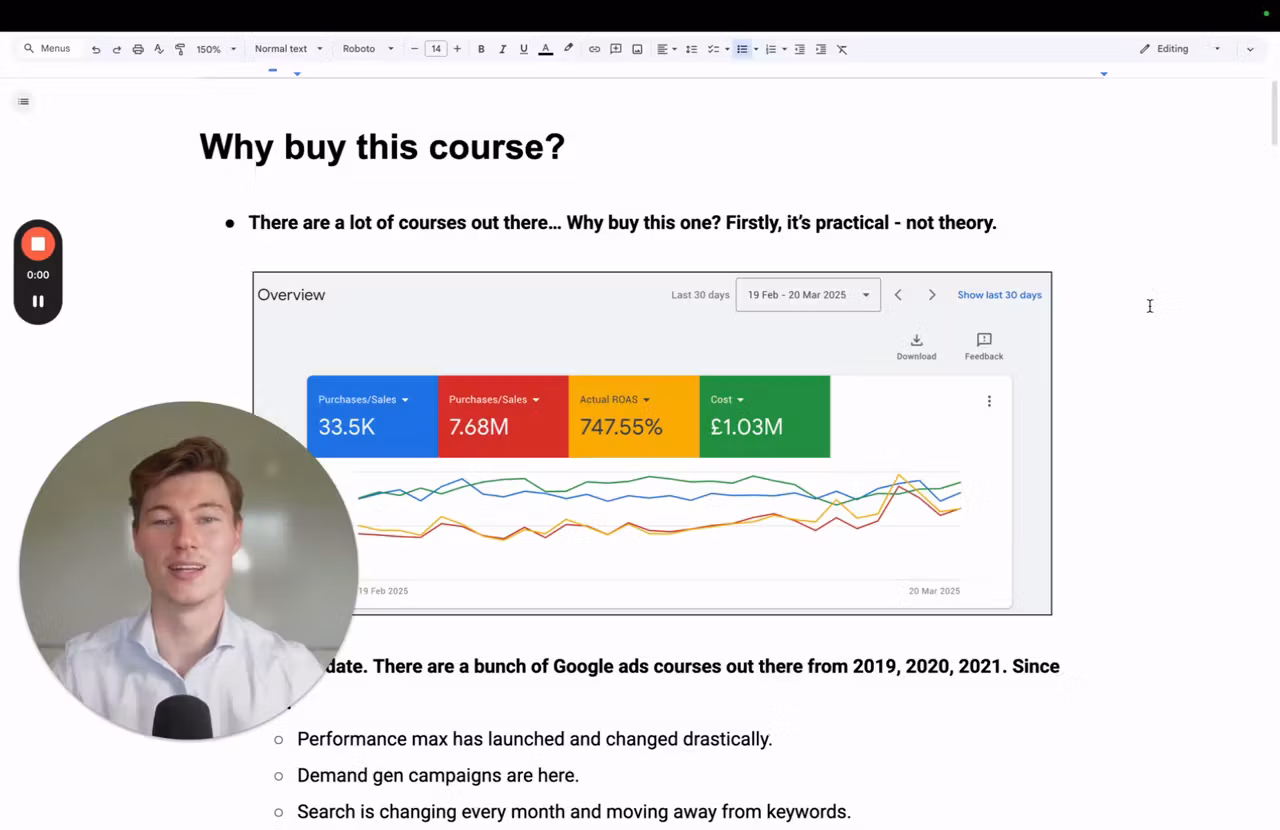The image size is (1280, 830).
Task: Toggle the bulleted list formatting
Action: [741, 48]
